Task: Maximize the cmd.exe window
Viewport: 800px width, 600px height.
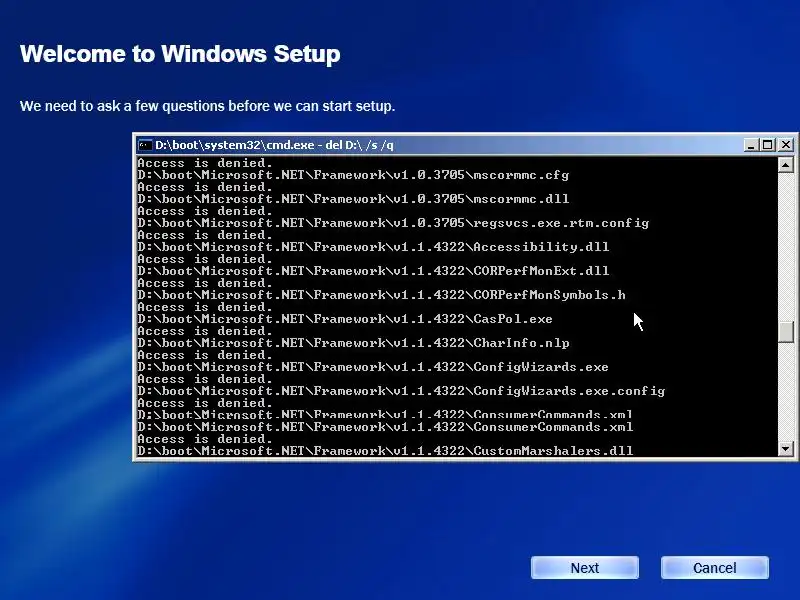Action: tap(767, 145)
